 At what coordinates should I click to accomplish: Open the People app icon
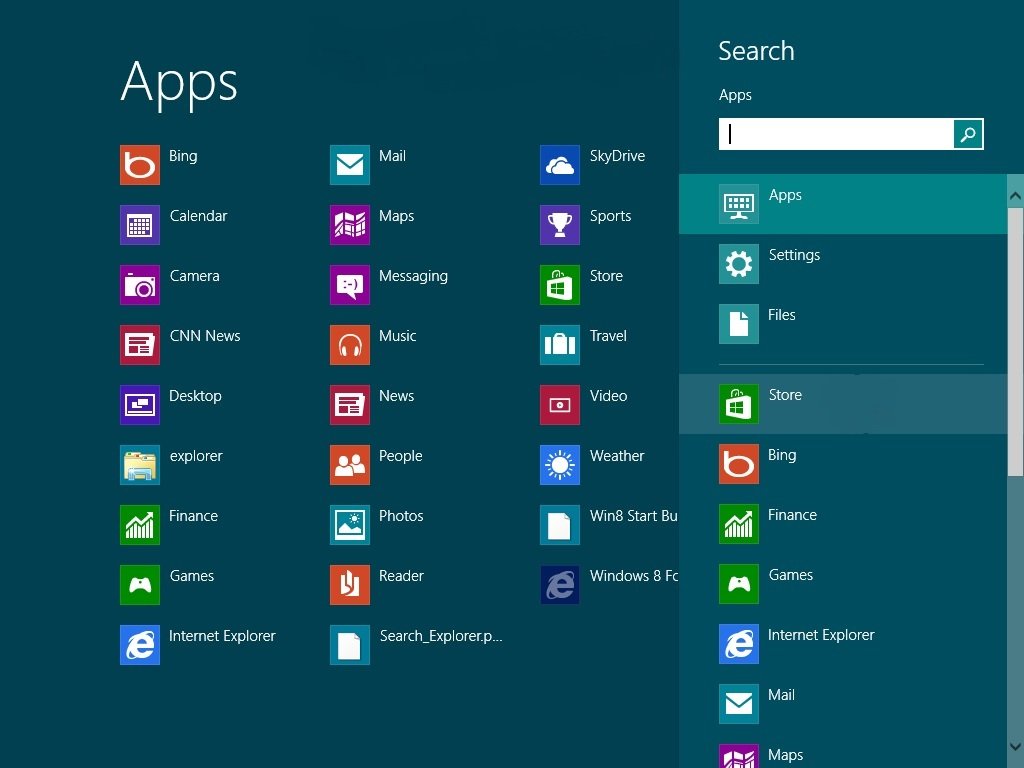pyautogui.click(x=349, y=465)
